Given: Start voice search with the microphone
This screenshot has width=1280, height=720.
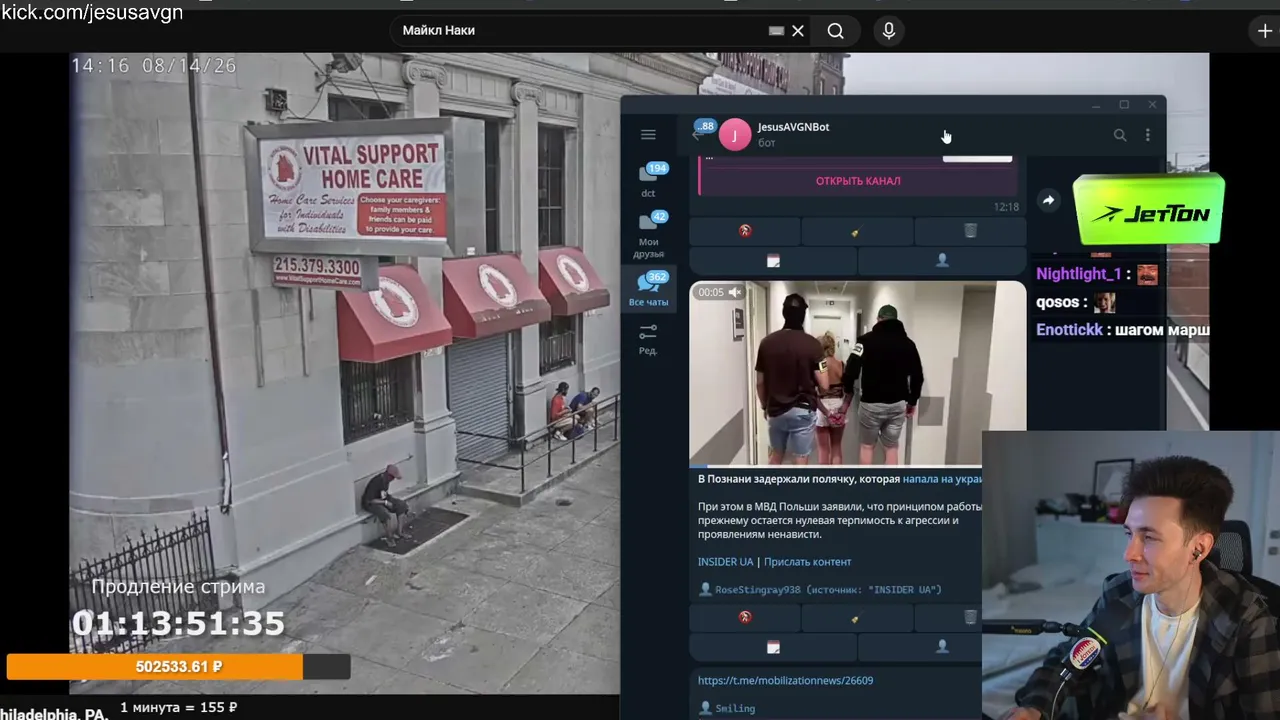Looking at the screenshot, I should (x=889, y=31).
